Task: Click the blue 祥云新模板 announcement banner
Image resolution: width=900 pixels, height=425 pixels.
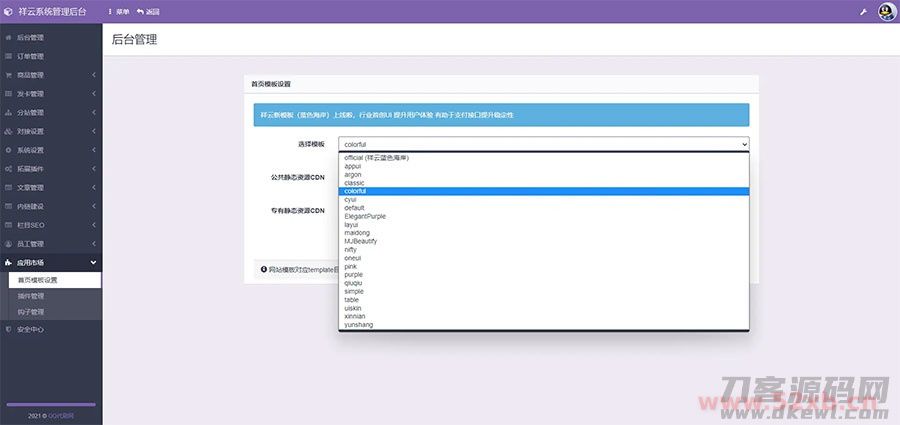Action: tap(500, 115)
